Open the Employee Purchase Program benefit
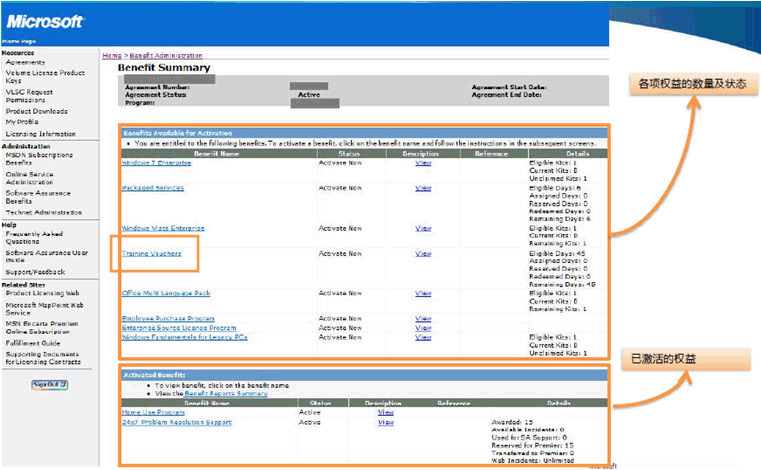This screenshot has height=470, width=761. tap(168, 319)
